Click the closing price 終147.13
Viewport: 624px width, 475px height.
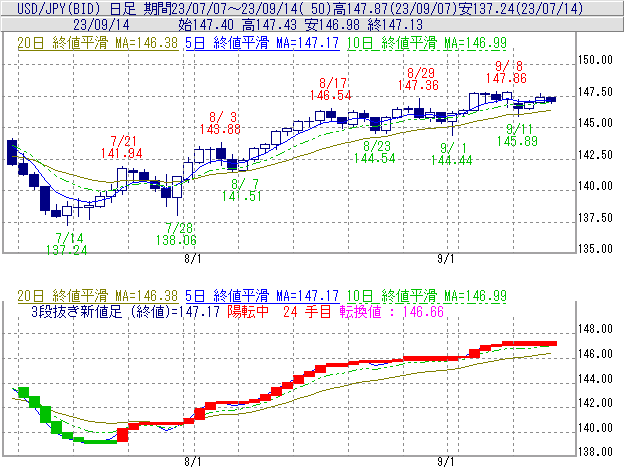tap(395, 25)
